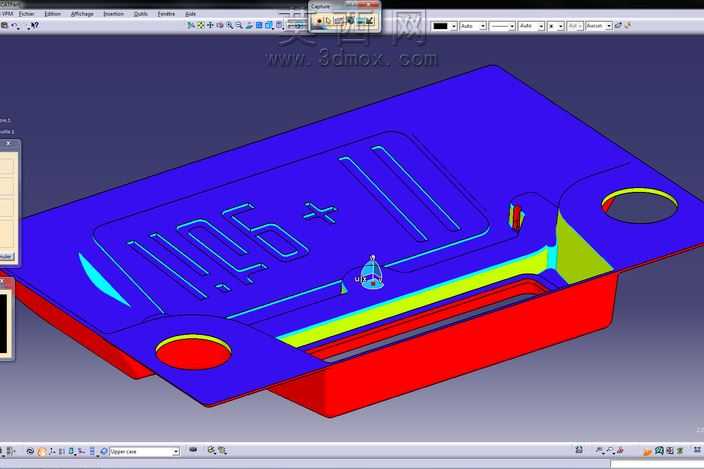Click the orange icon in the bottom-right toolbar
Viewport: 704px width, 469px height.
[x=647, y=451]
